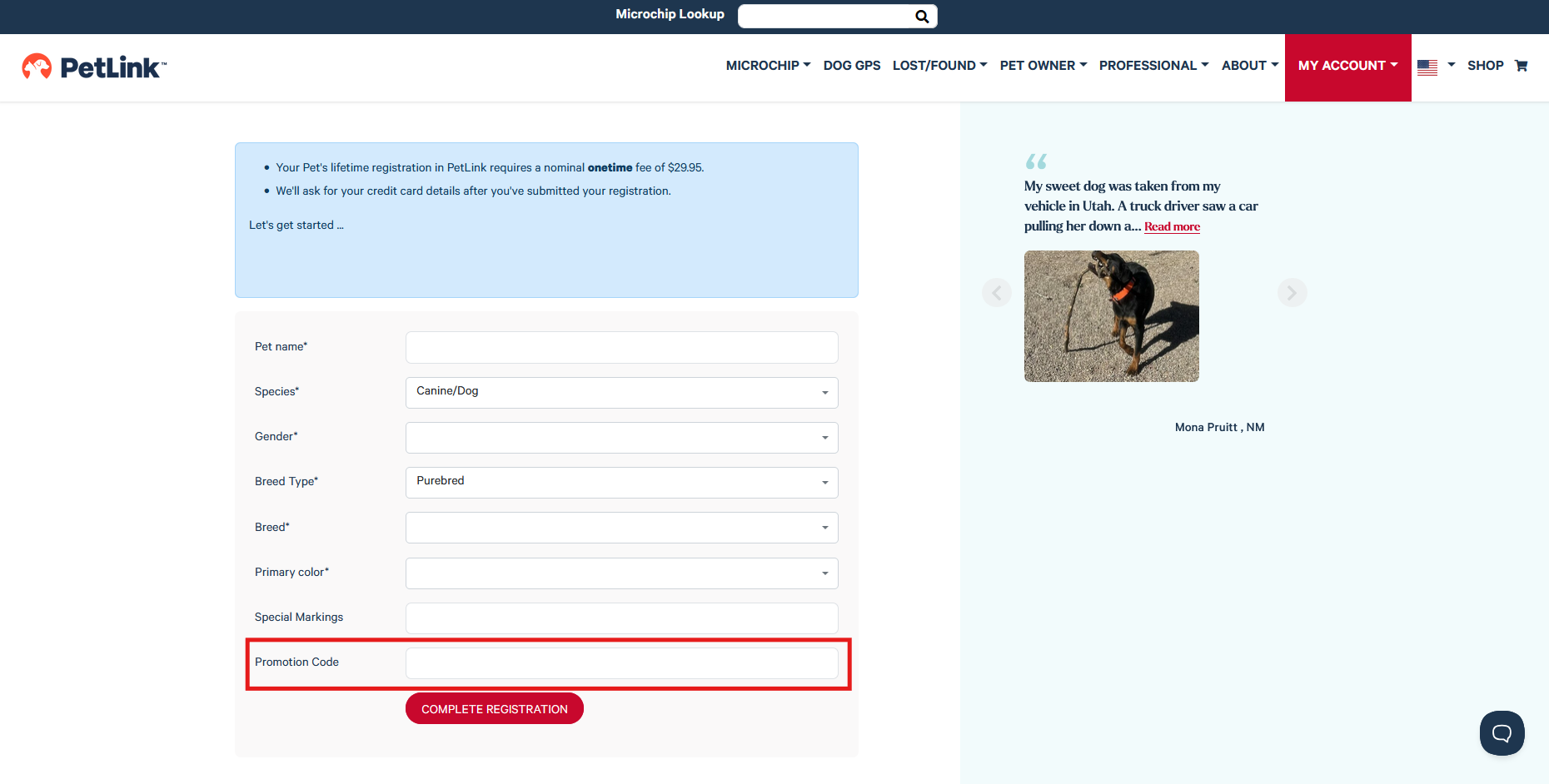Go to Dog GPS page
The width and height of the screenshot is (1549, 784).
tap(852, 66)
